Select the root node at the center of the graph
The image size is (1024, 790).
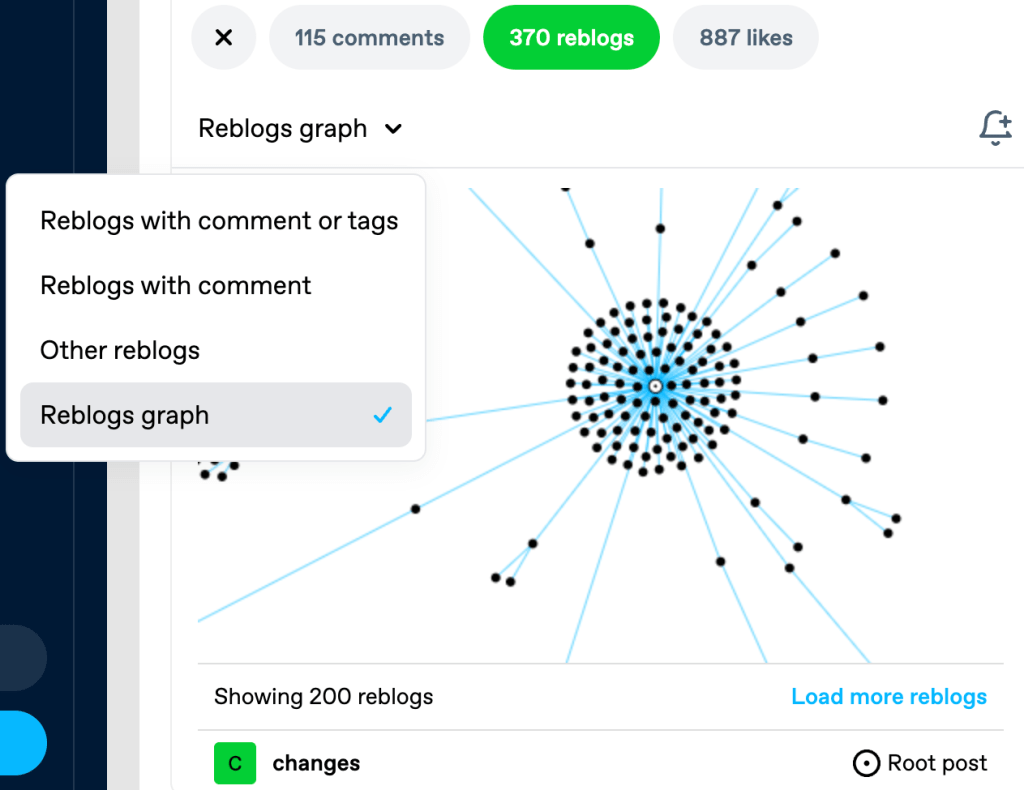pyautogui.click(x=655, y=385)
